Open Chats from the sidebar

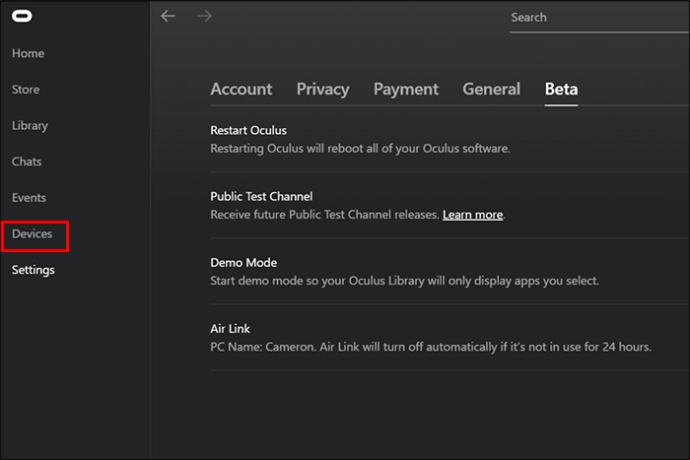point(27,161)
